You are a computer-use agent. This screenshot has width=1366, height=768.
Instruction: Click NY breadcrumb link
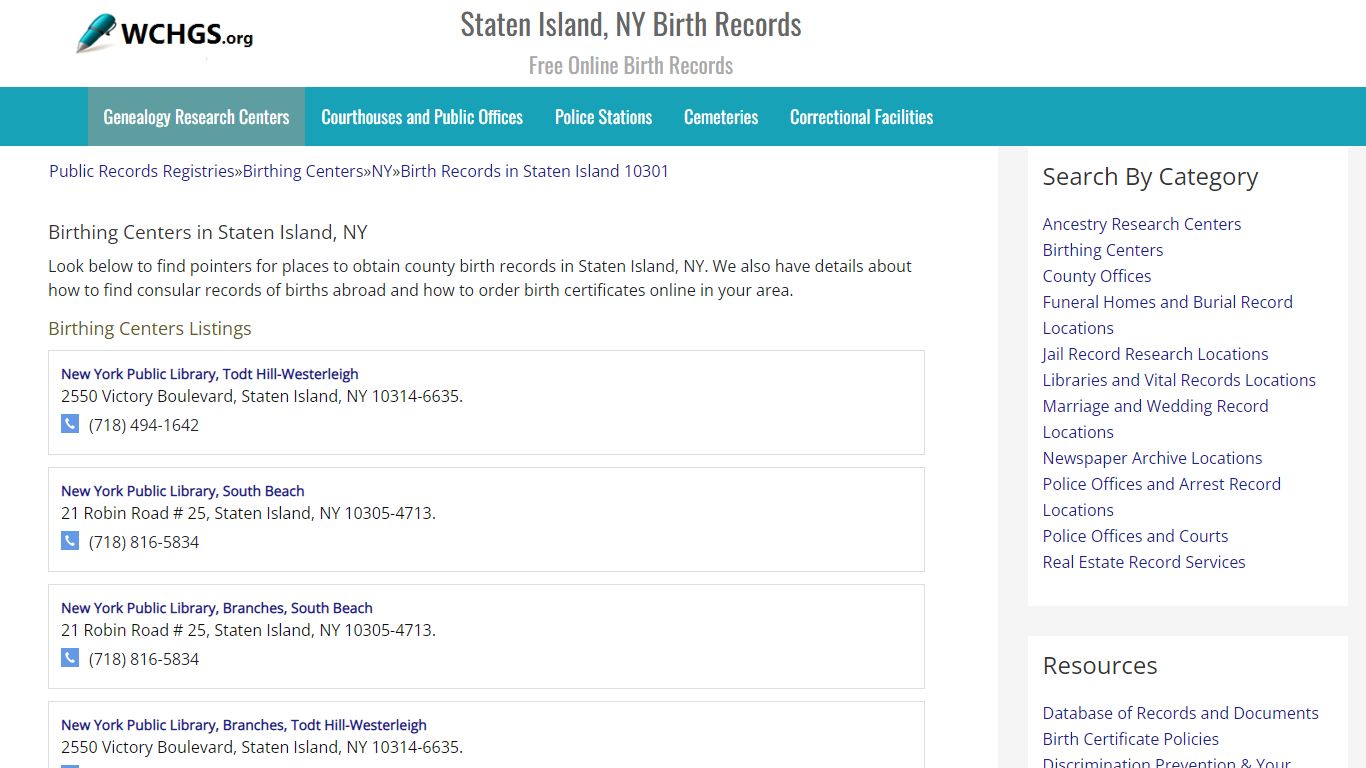[382, 171]
